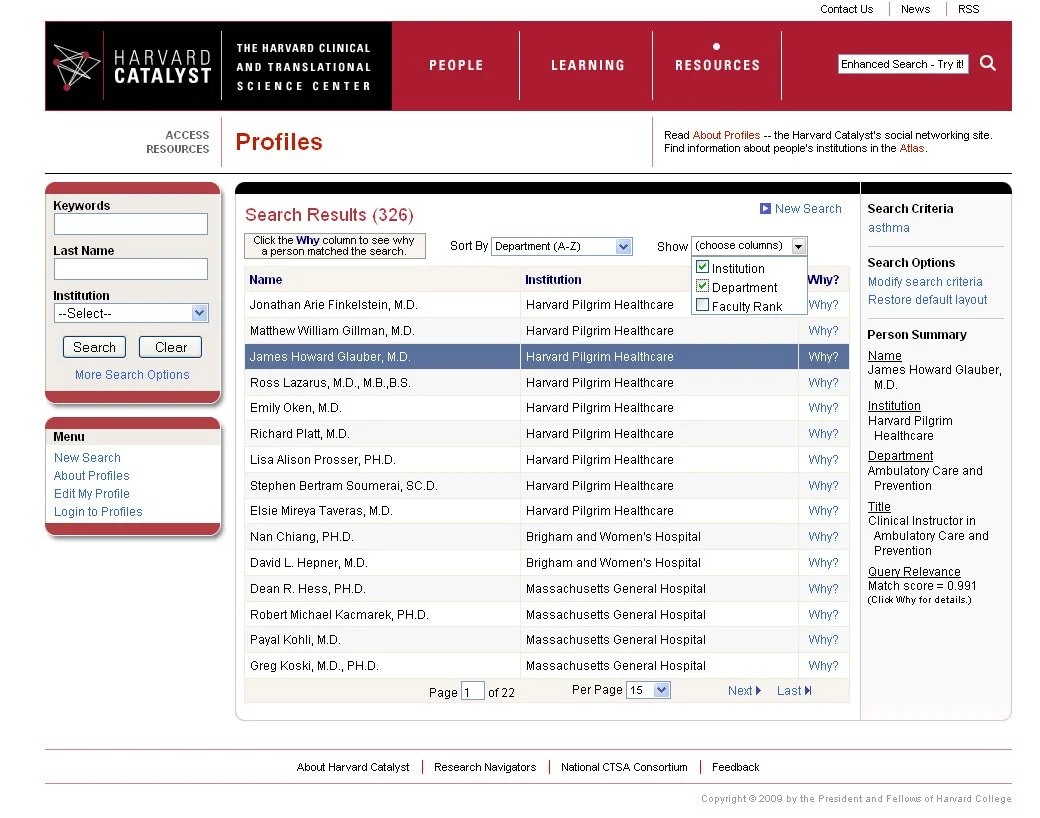
Task: Select Jonathan Arie Finkelstein, M.D. row
Action: click(x=547, y=305)
